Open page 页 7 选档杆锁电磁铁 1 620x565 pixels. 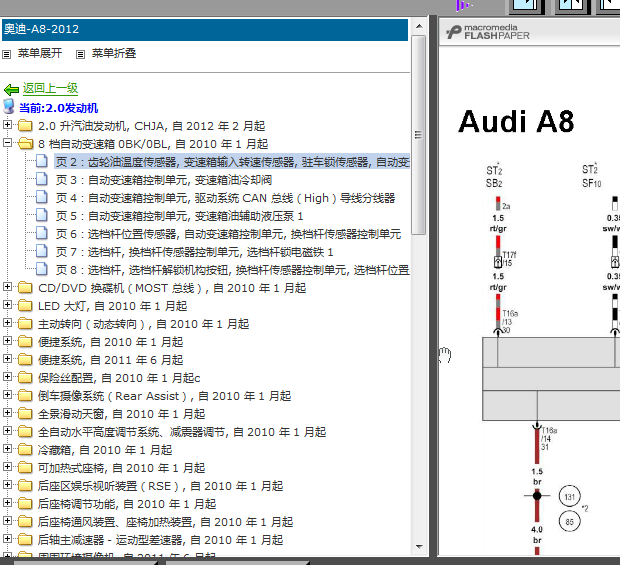[195, 252]
